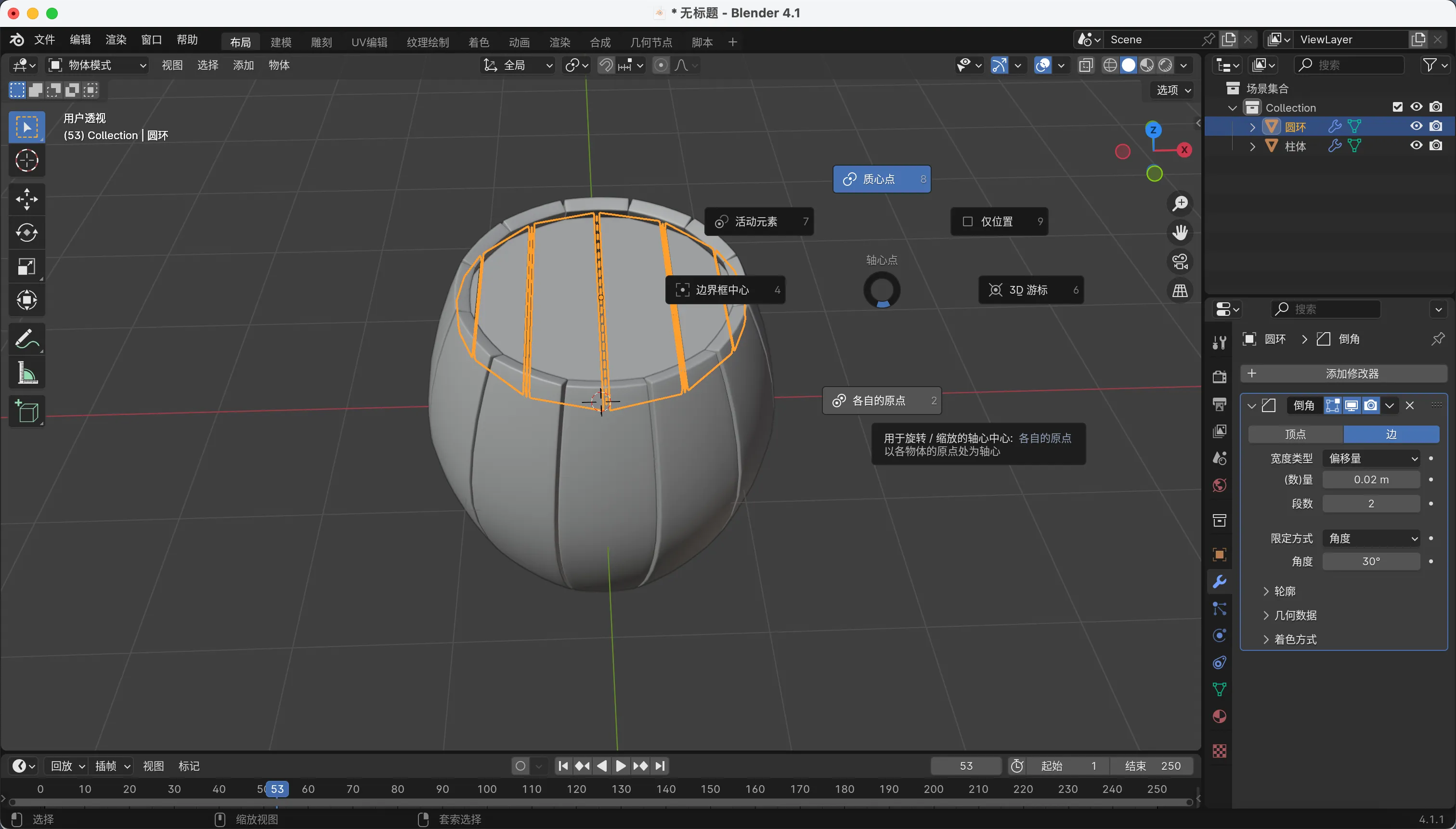
Task: Hide the 柱体 object with eye icon
Action: click(1416, 146)
